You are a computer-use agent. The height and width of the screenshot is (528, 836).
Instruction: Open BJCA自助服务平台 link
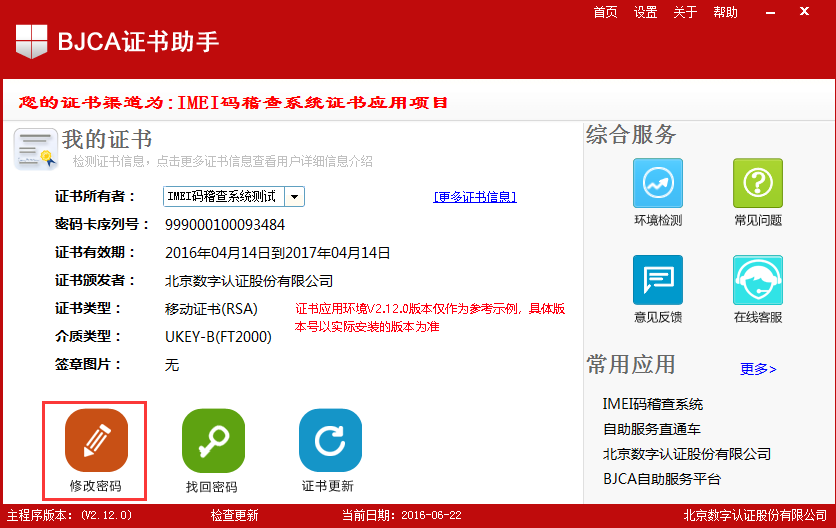662,479
